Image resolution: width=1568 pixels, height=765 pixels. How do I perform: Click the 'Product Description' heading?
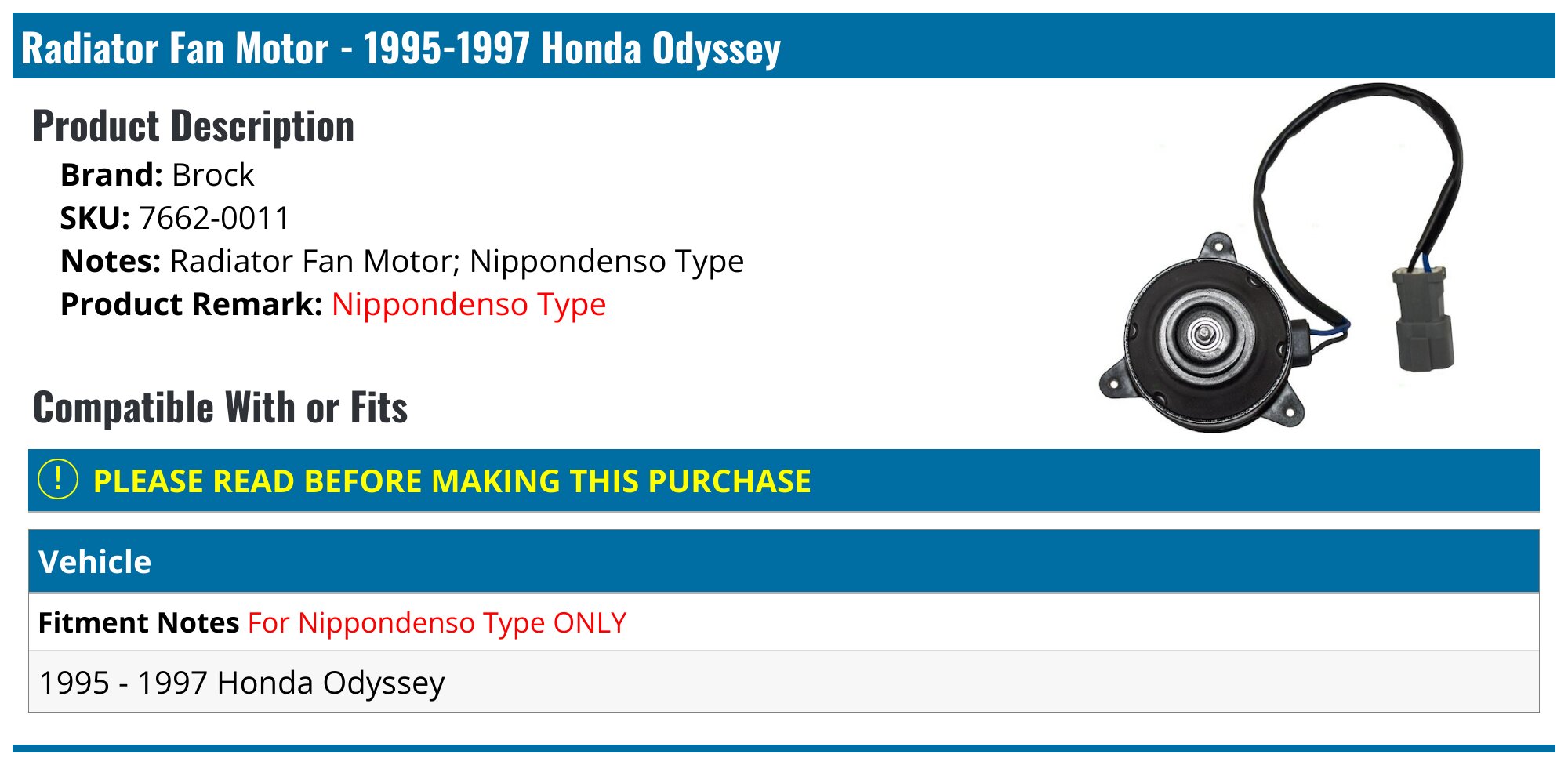(194, 126)
